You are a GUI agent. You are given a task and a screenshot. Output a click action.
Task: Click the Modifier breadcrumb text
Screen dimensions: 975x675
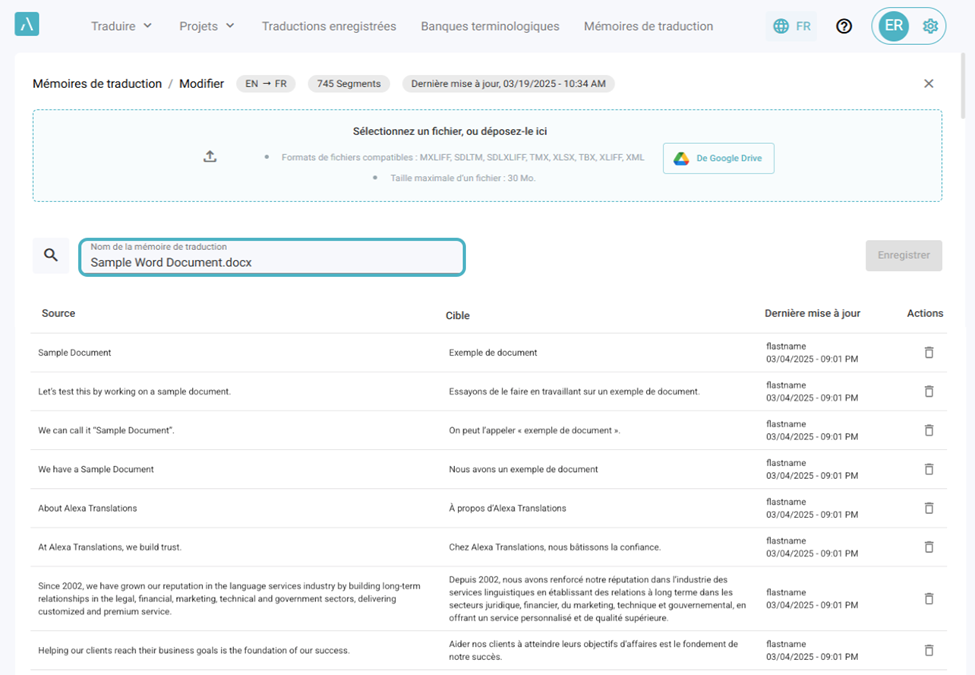tap(201, 83)
